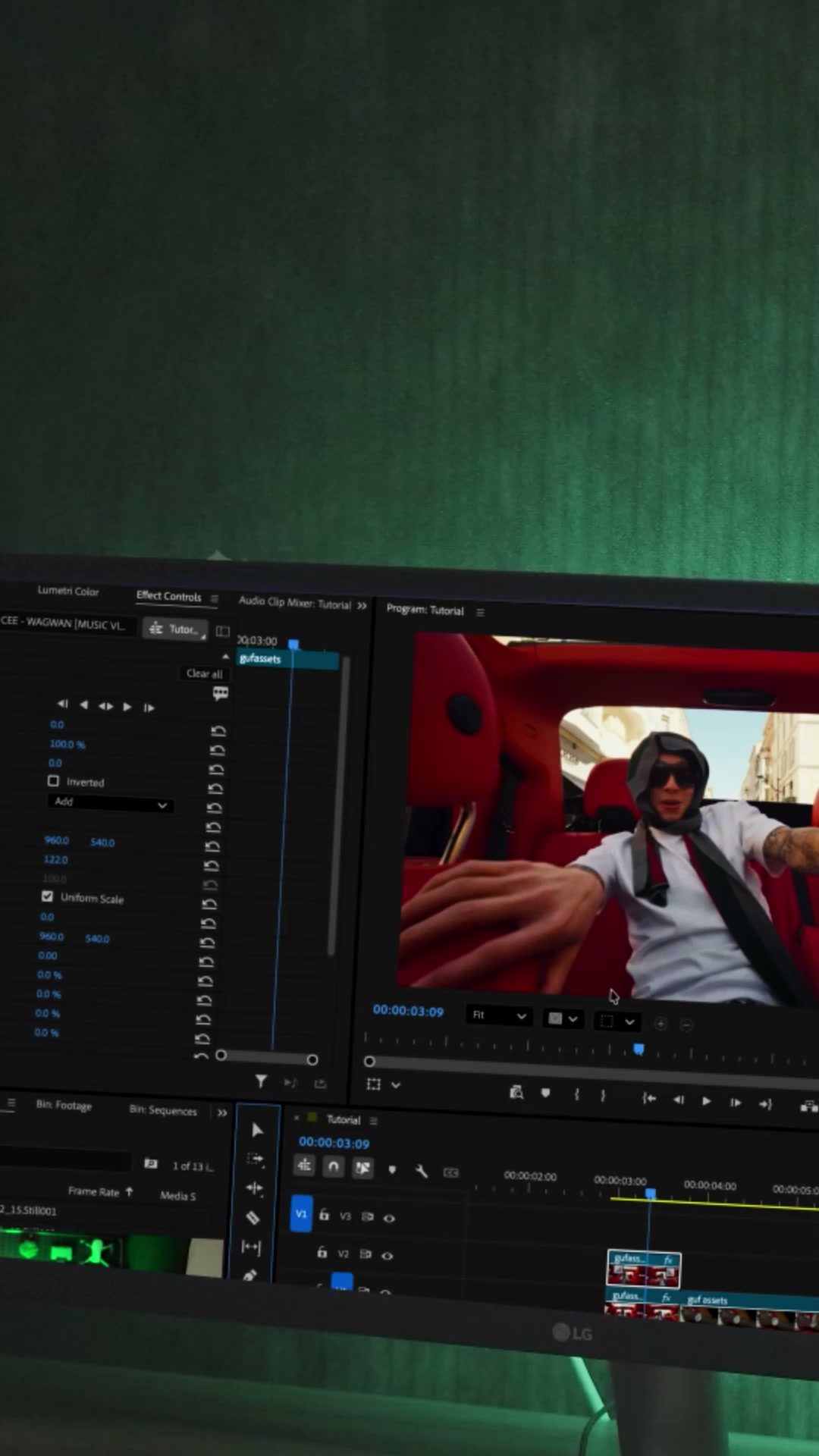819x1456 pixels.
Task: Open dropdown beside selection marquee in Program monitor
Action: (395, 1085)
